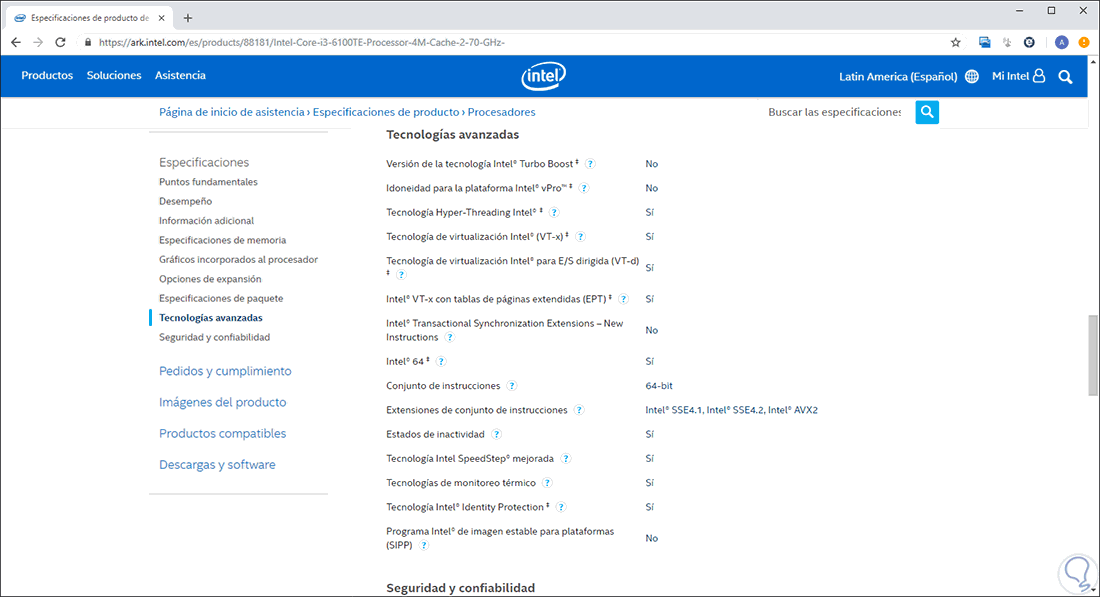
Task: Open the Asistencia menu
Action: [x=180, y=76]
